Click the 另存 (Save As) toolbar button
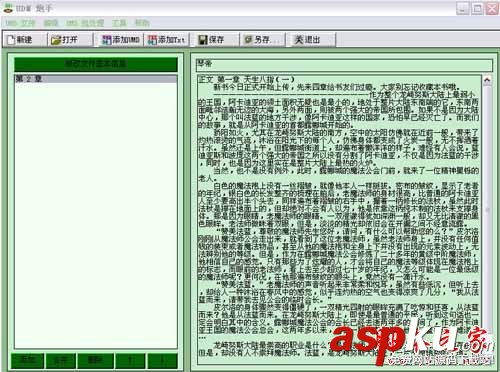This screenshot has width=500, height=372. click(x=262, y=40)
